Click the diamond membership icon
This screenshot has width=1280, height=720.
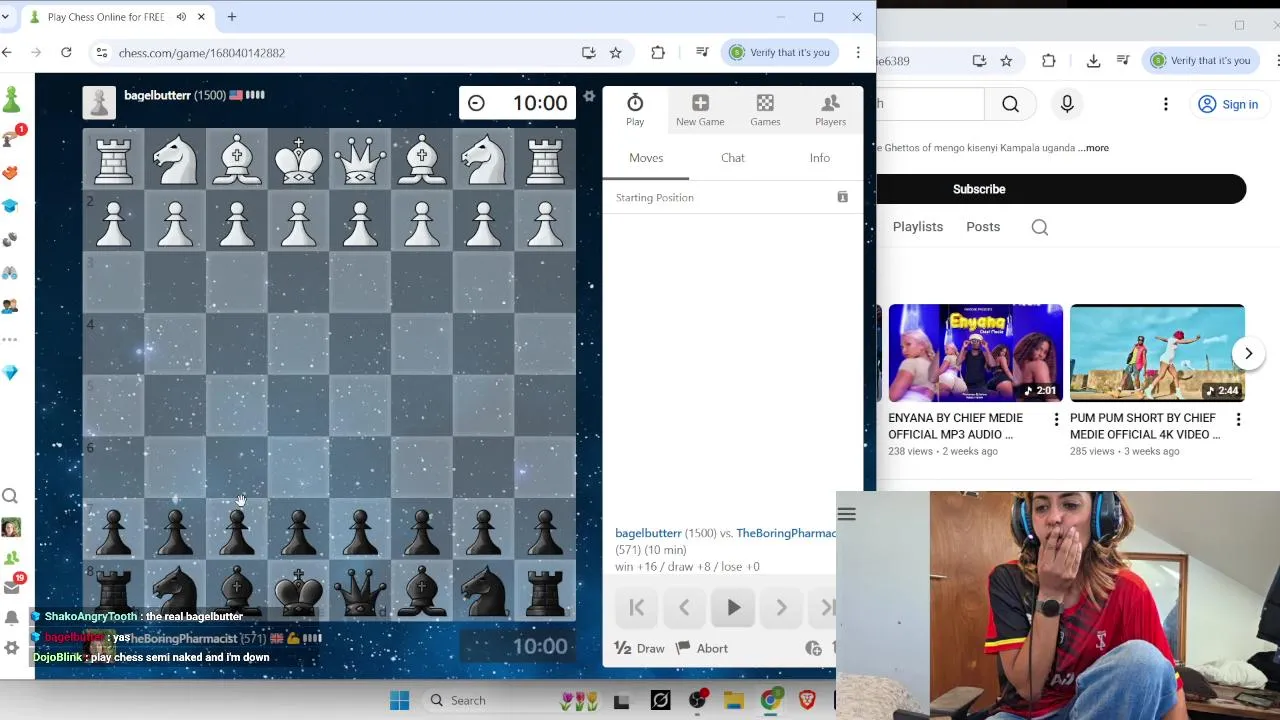pyautogui.click(x=10, y=372)
